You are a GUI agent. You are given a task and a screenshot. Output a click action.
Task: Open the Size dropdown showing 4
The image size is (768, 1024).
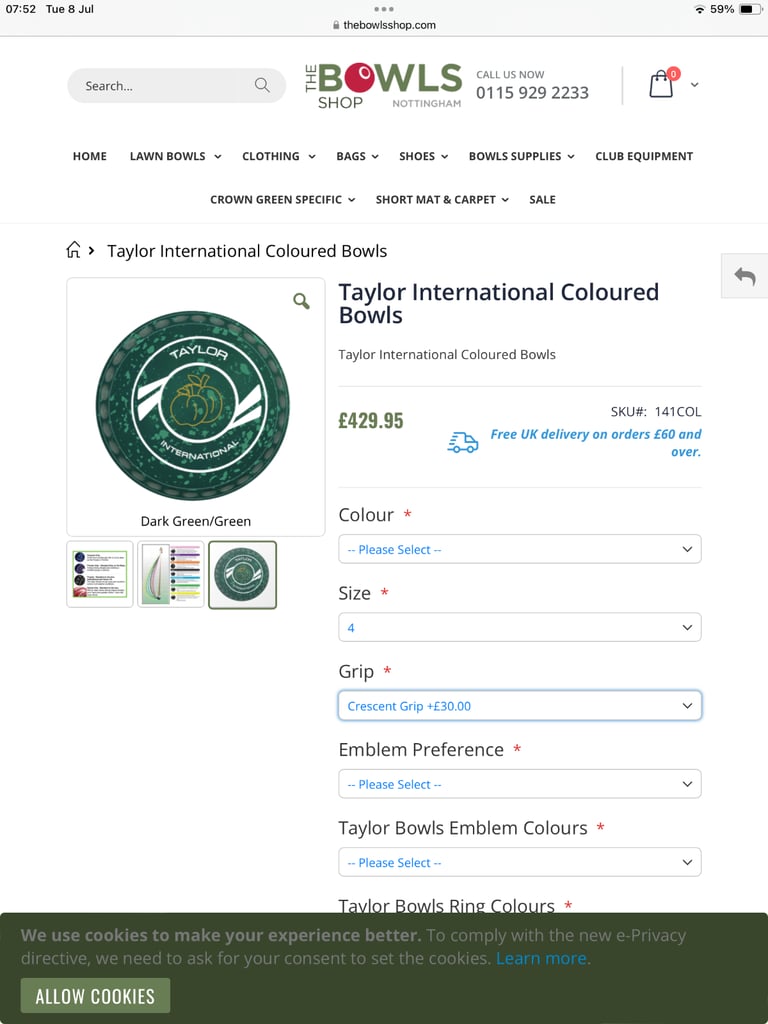pos(520,627)
